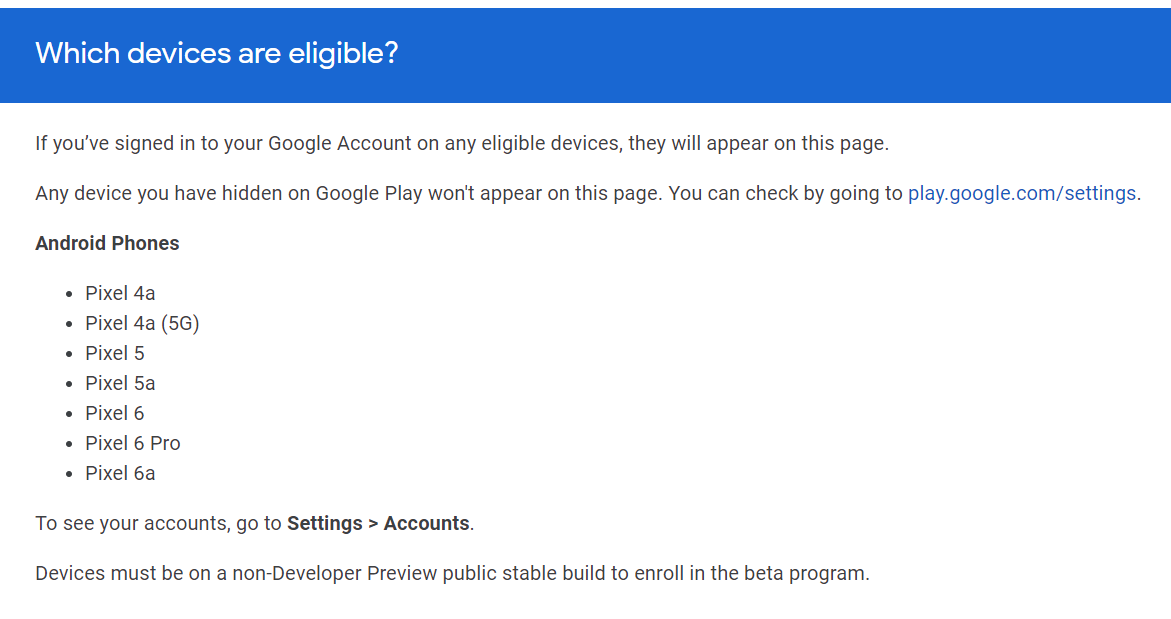Image resolution: width=1171 pixels, height=619 pixels.
Task: Click the "To see your accounts, go to" text
Action: [x=158, y=523]
